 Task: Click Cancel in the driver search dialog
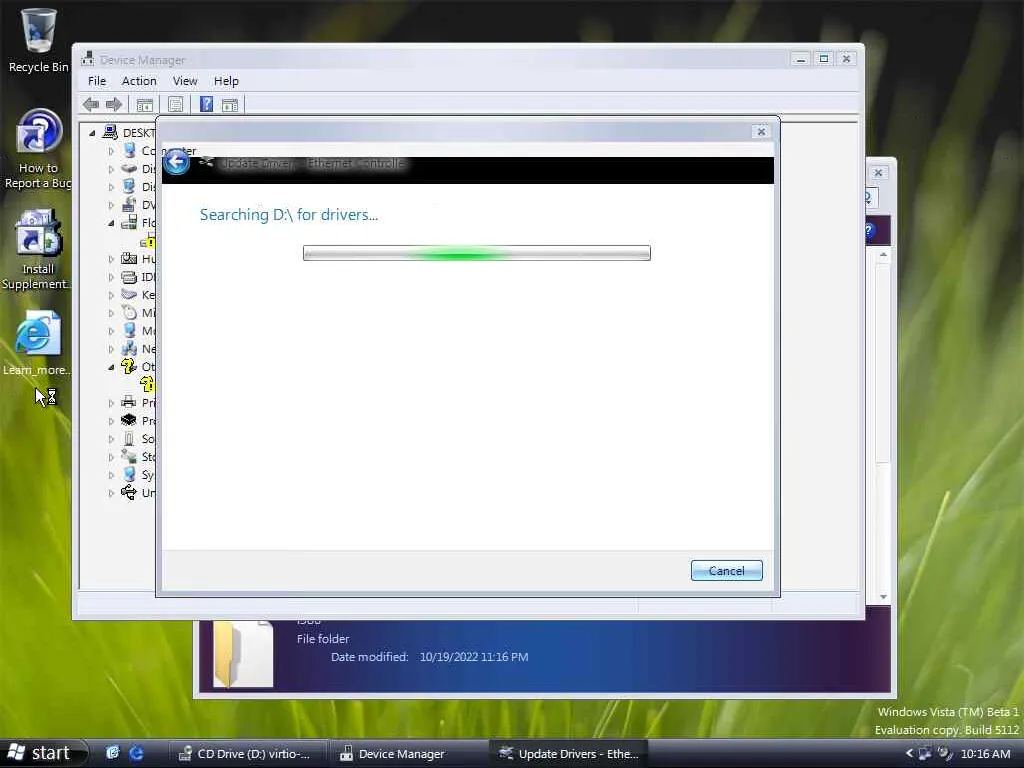726,571
